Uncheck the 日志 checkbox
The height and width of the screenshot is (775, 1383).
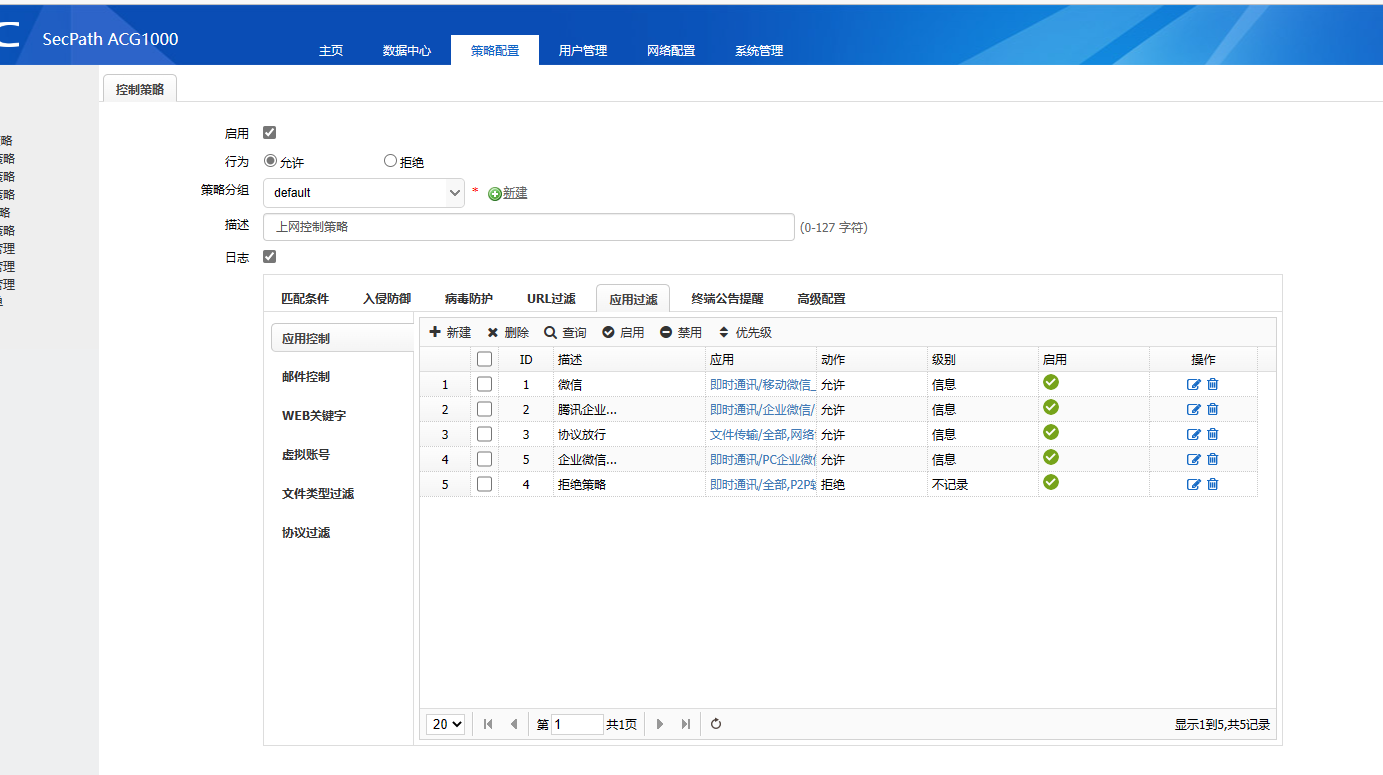(269, 257)
